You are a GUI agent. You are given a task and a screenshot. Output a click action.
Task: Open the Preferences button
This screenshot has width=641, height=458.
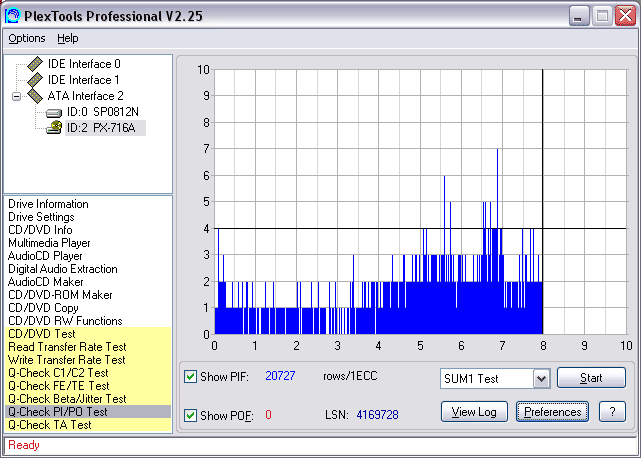pyautogui.click(x=552, y=412)
